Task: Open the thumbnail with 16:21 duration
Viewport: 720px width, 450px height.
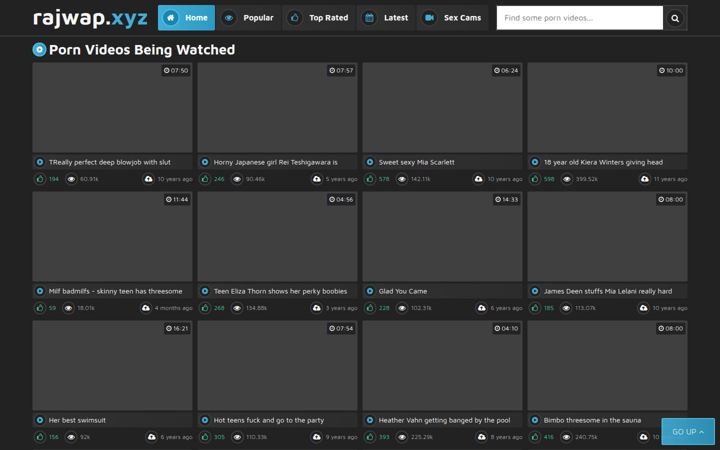Action: point(112,366)
